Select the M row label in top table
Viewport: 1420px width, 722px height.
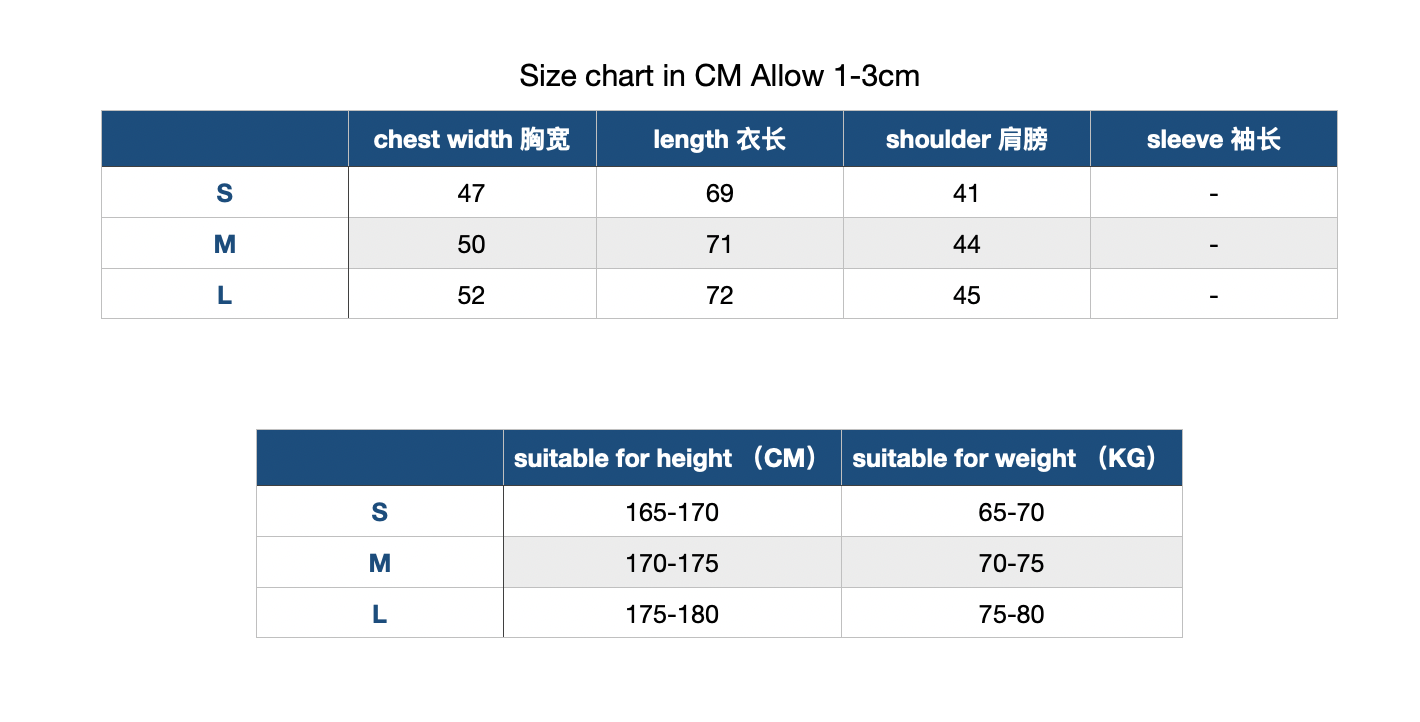pyautogui.click(x=225, y=244)
